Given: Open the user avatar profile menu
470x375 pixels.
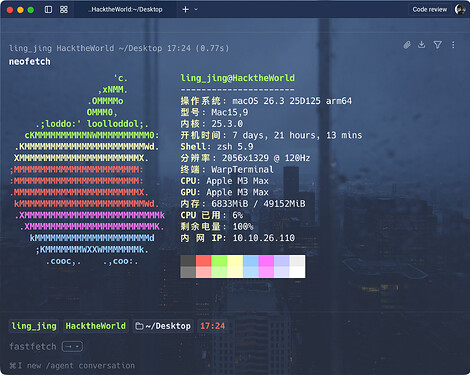Looking at the screenshot, I should coord(460,9).
